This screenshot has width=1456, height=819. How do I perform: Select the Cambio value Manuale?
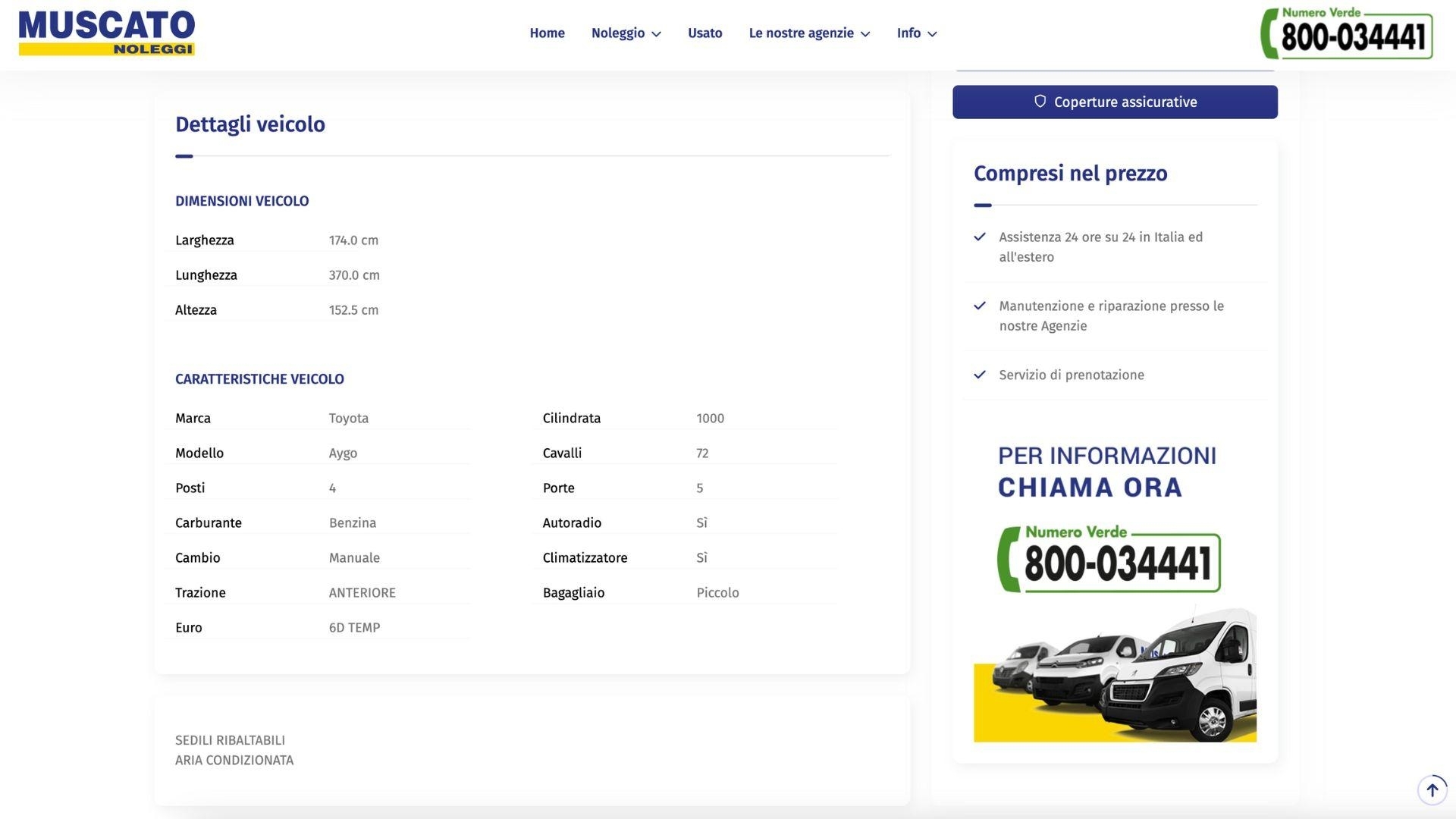[354, 558]
